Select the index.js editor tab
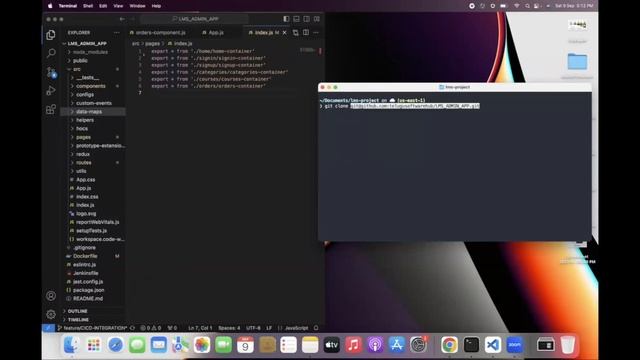Viewport: 640px width, 360px height. (x=264, y=33)
